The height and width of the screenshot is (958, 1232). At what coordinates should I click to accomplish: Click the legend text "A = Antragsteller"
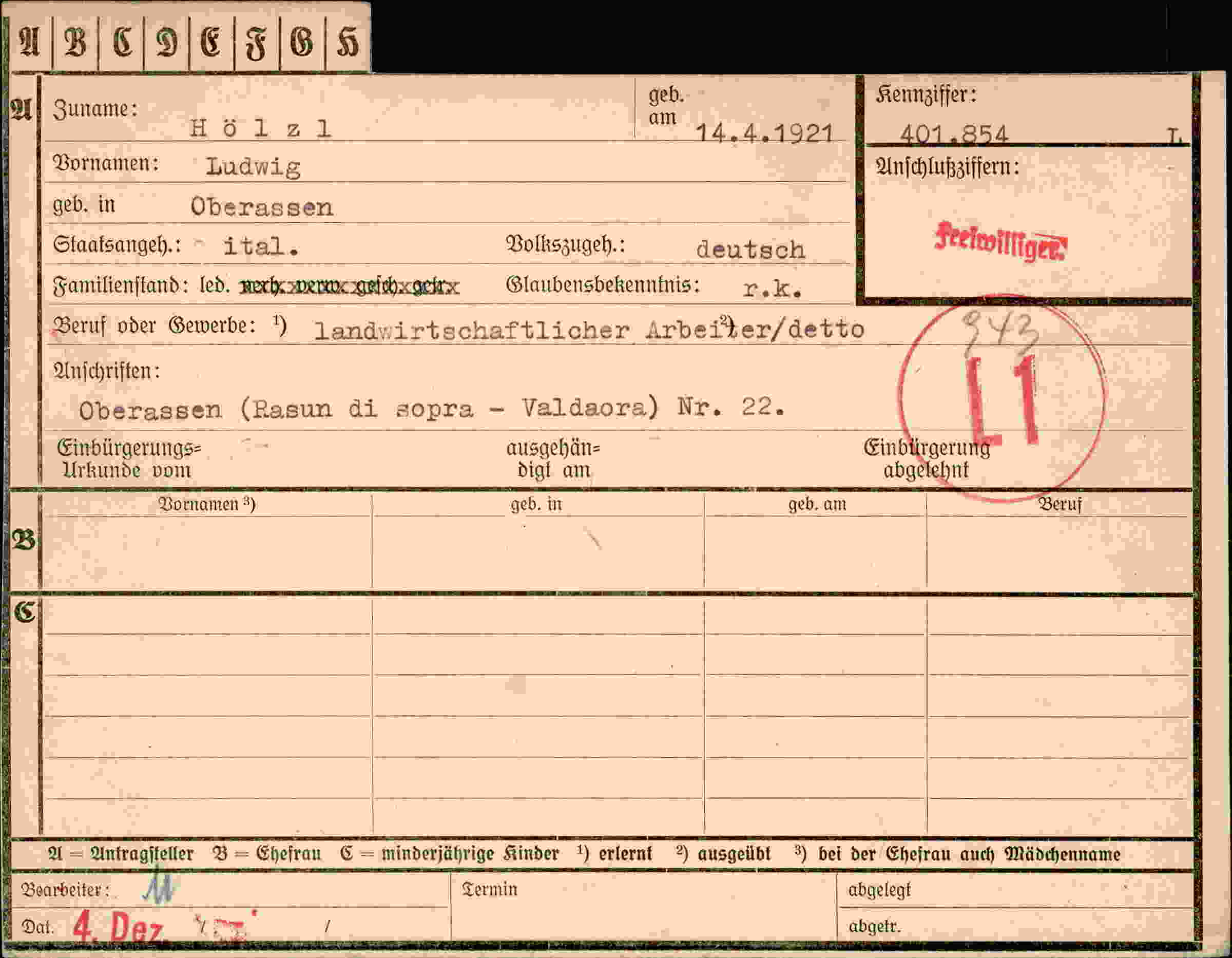pos(121,854)
